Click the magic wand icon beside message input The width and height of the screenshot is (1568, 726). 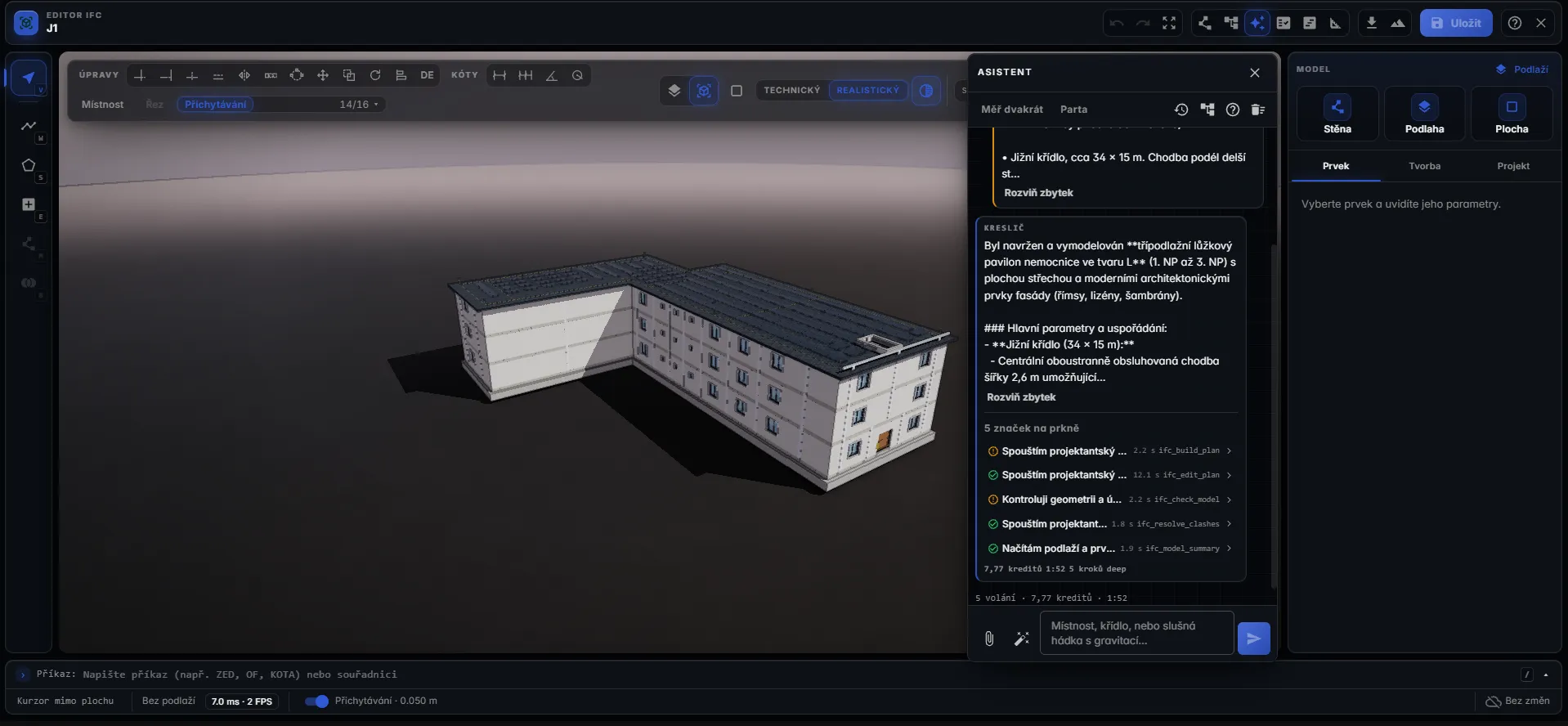click(1021, 639)
